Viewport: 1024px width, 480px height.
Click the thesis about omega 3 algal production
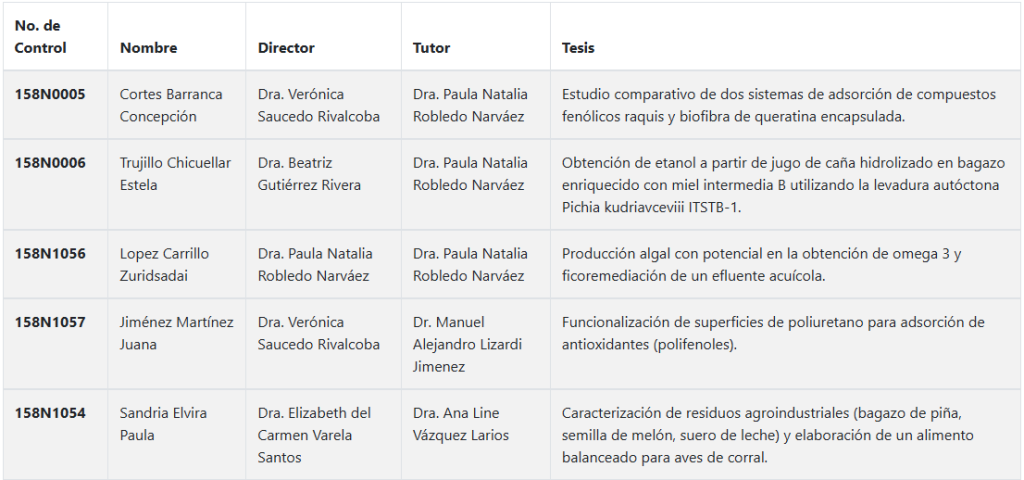tap(761, 264)
